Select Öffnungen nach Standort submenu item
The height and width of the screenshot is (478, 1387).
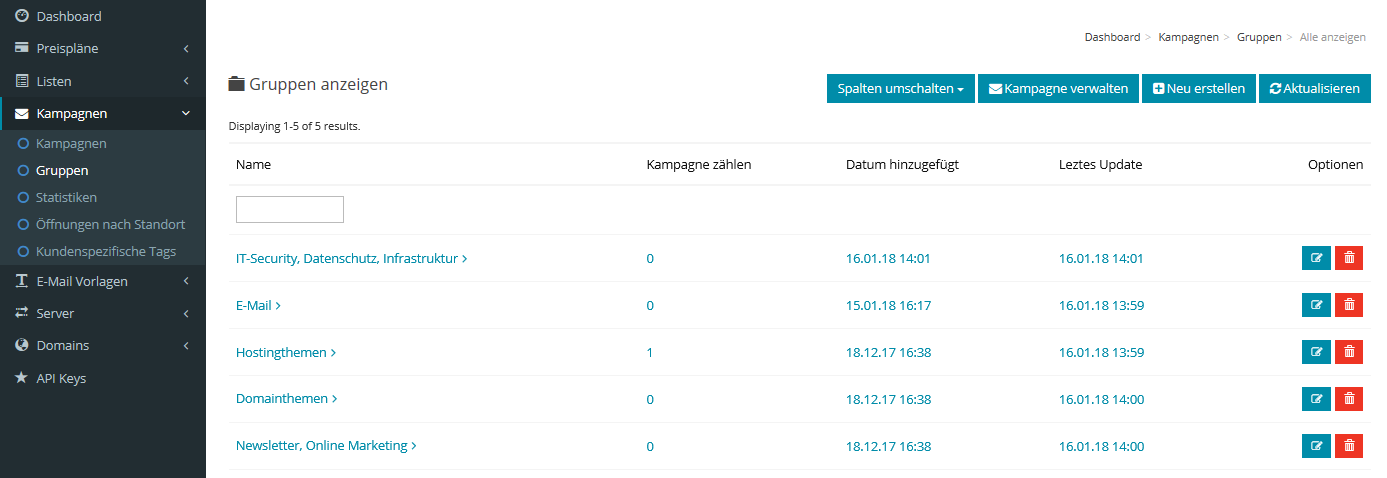coord(110,225)
